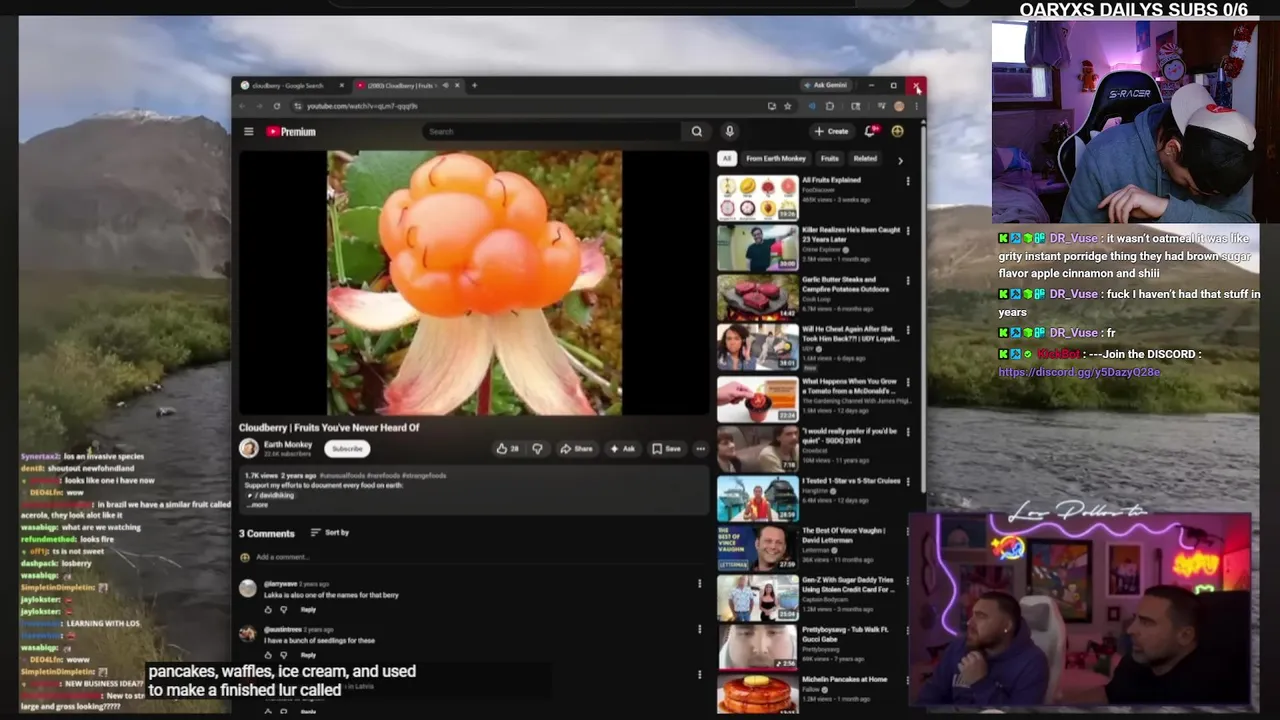Open the Sort by comments dropdown
Screen dimensions: 1280x720
(330, 533)
